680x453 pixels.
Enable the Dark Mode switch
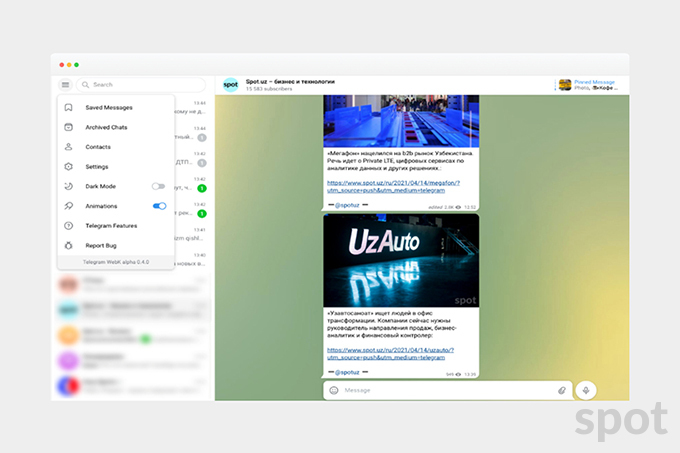click(x=158, y=186)
